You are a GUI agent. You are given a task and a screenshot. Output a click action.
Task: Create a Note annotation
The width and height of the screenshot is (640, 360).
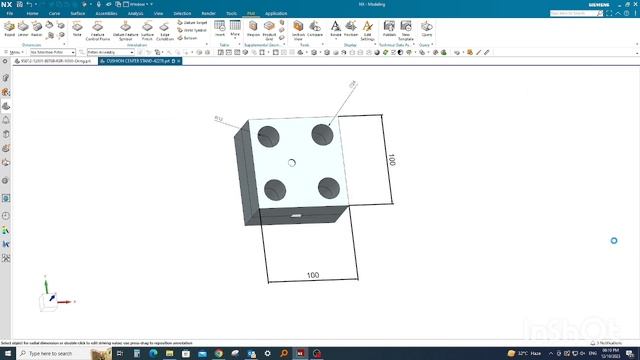click(x=77, y=29)
